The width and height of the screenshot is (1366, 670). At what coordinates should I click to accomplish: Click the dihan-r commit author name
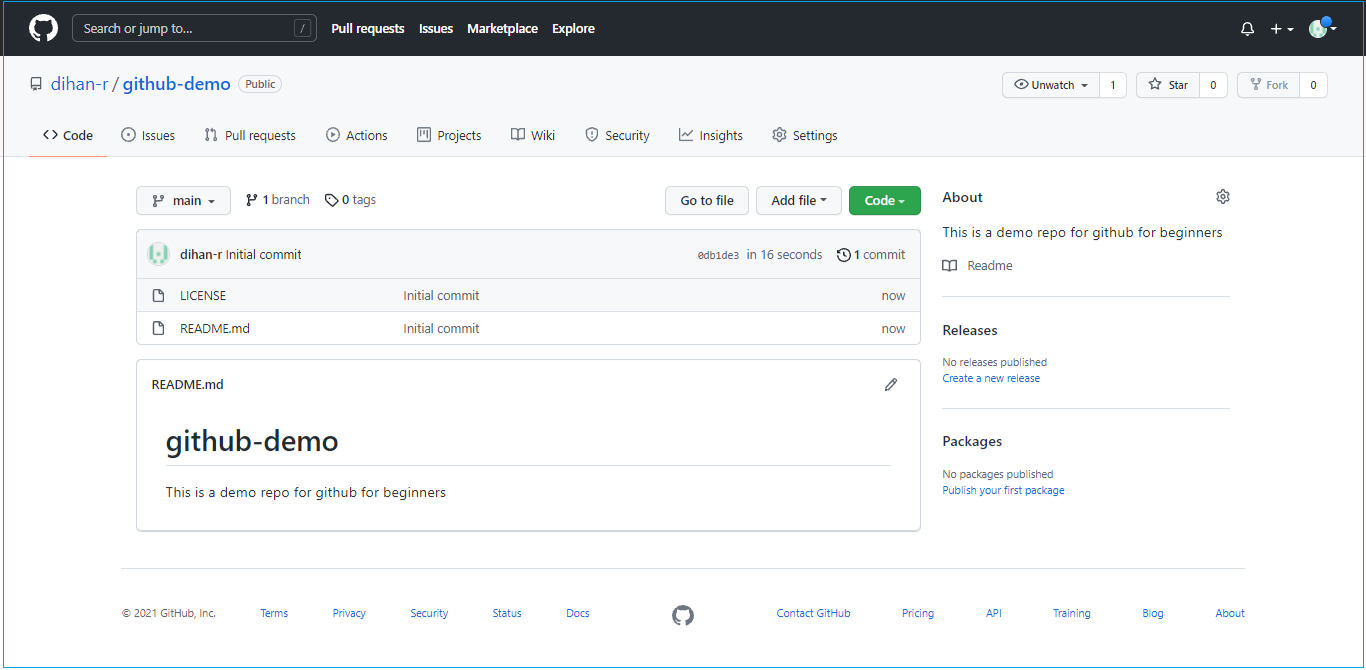pyautogui.click(x=201, y=255)
